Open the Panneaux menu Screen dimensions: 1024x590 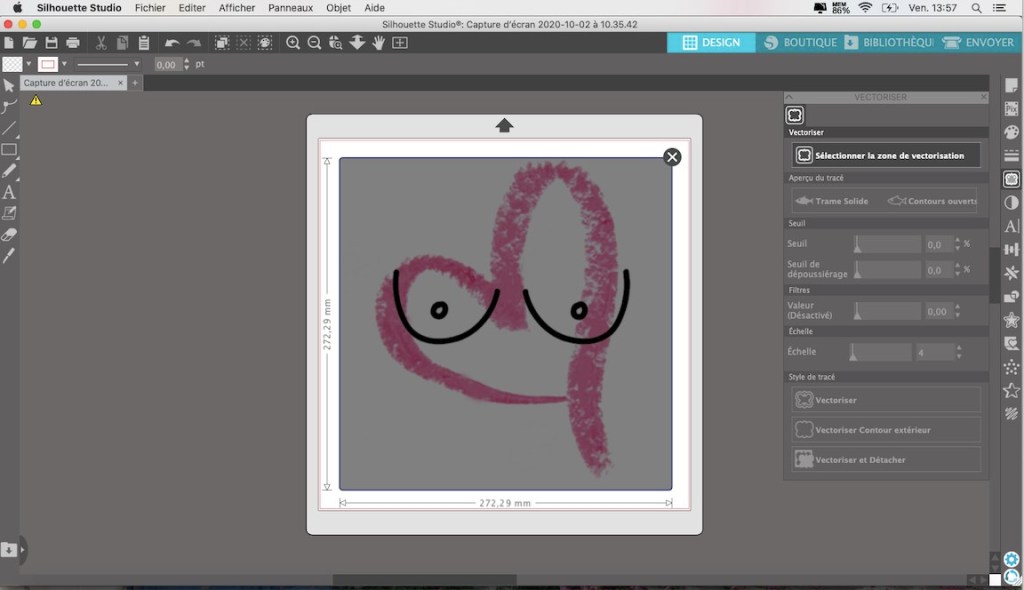point(290,8)
